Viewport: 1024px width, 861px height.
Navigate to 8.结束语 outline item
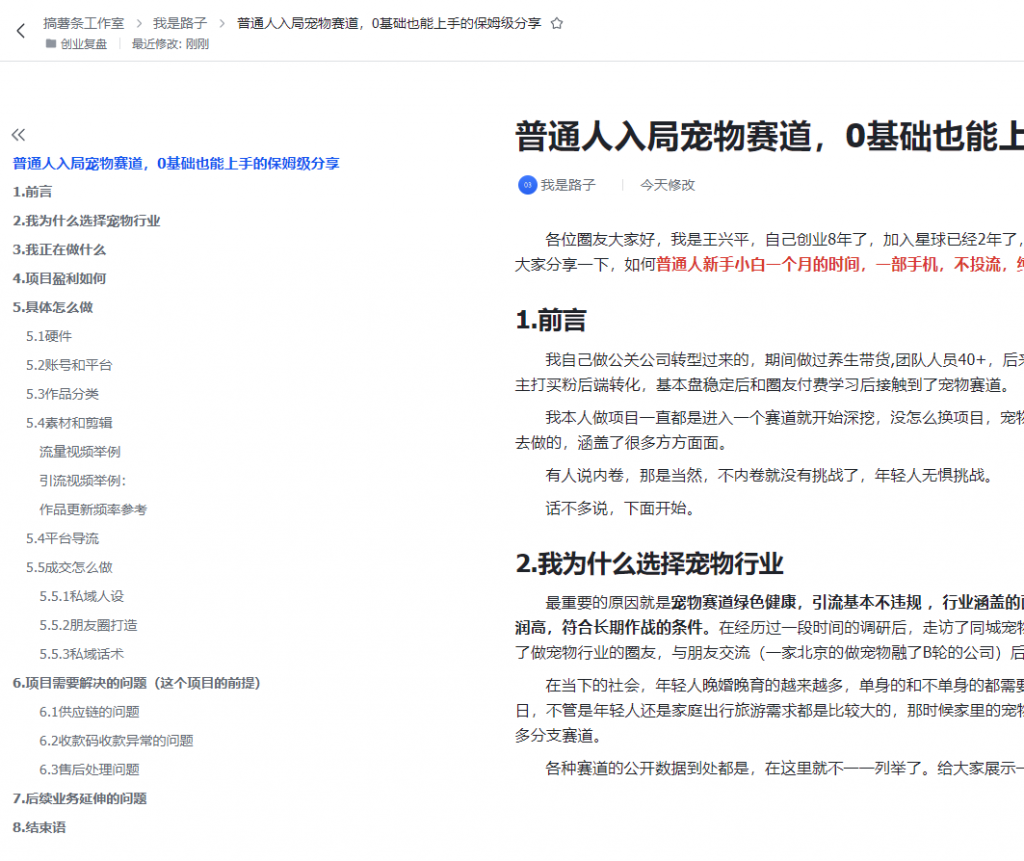click(x=39, y=828)
